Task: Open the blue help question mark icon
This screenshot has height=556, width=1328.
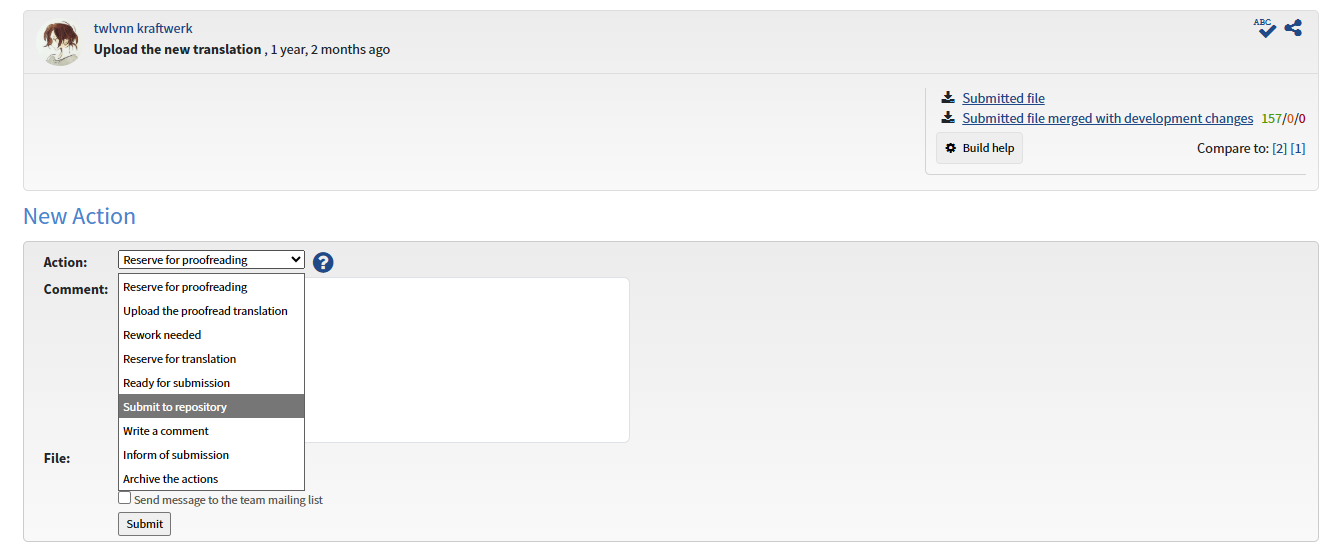Action: [x=323, y=262]
